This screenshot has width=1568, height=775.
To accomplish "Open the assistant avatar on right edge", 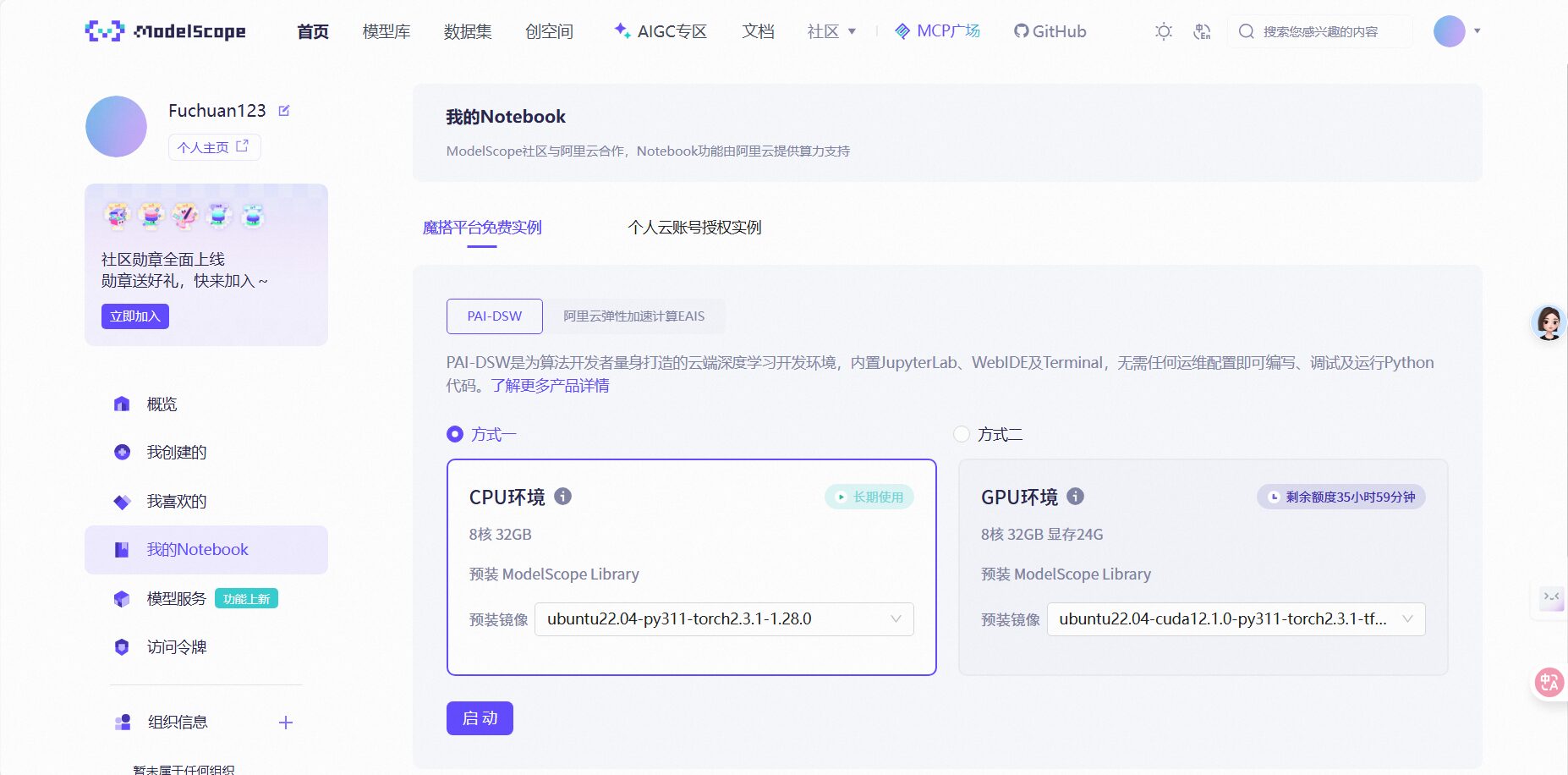I will (1549, 322).
